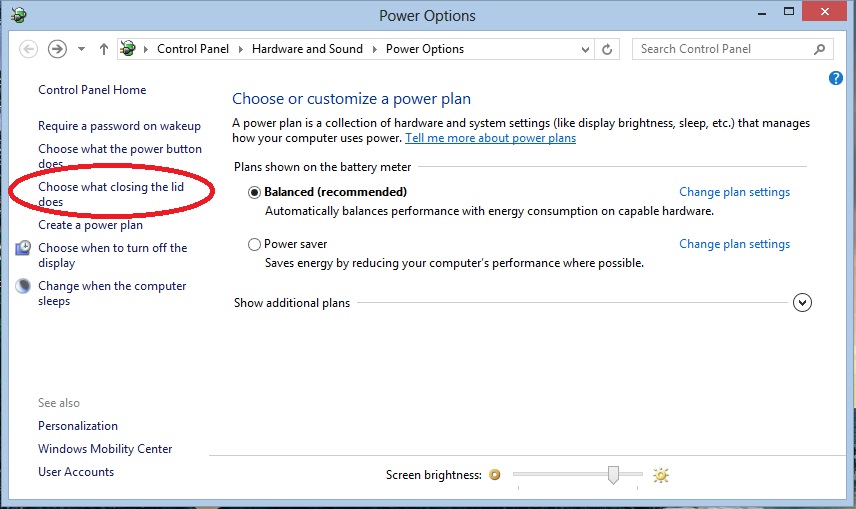Screen dimensions: 856x509
Task: Click the low brightness icon
Action: point(495,475)
